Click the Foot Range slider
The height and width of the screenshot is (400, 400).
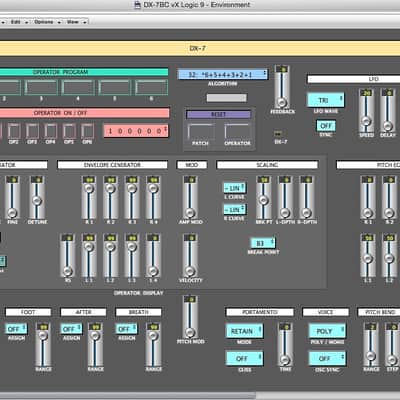tap(43, 345)
